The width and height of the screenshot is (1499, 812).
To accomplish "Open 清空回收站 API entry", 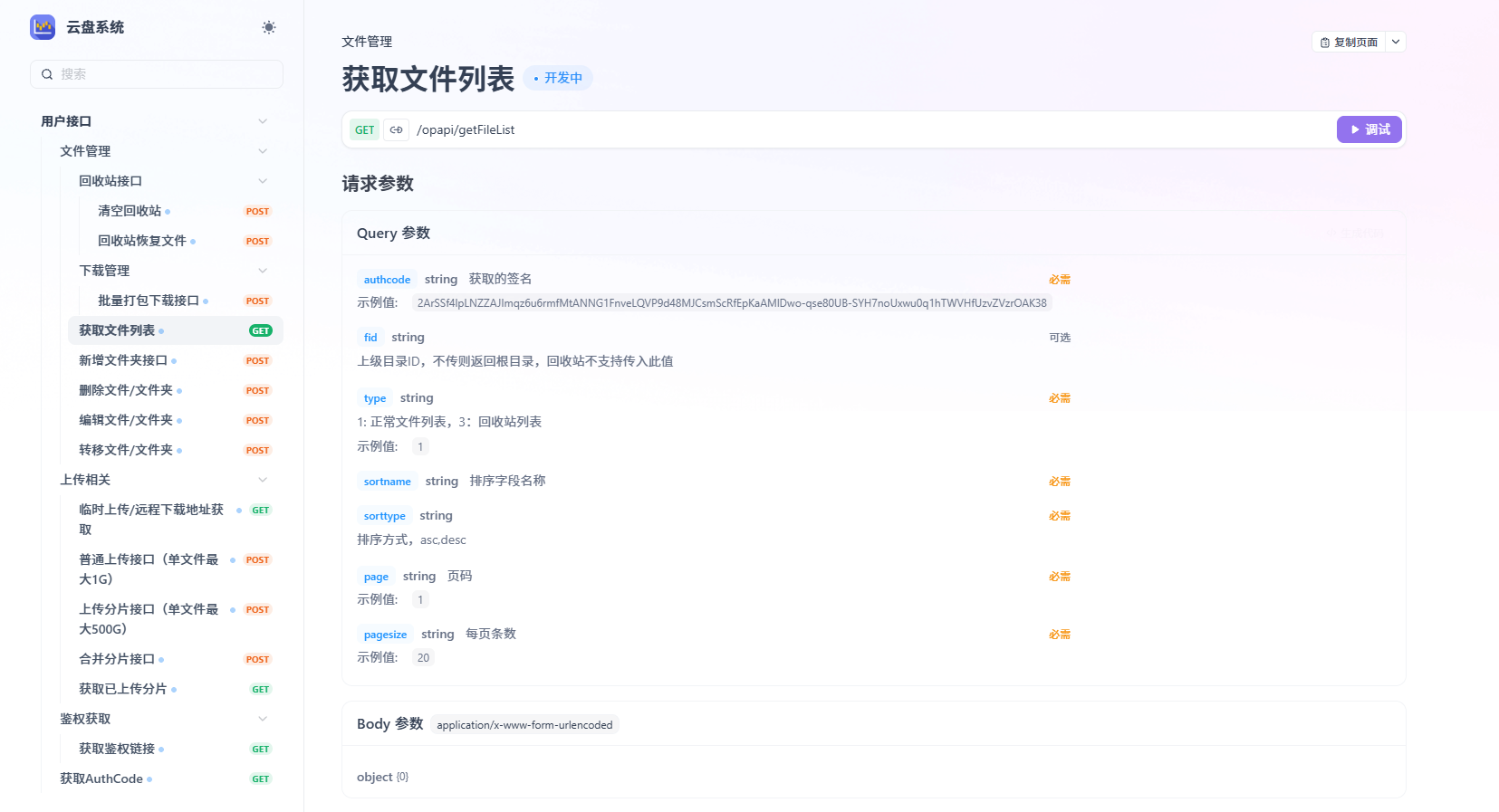I will coord(130,211).
